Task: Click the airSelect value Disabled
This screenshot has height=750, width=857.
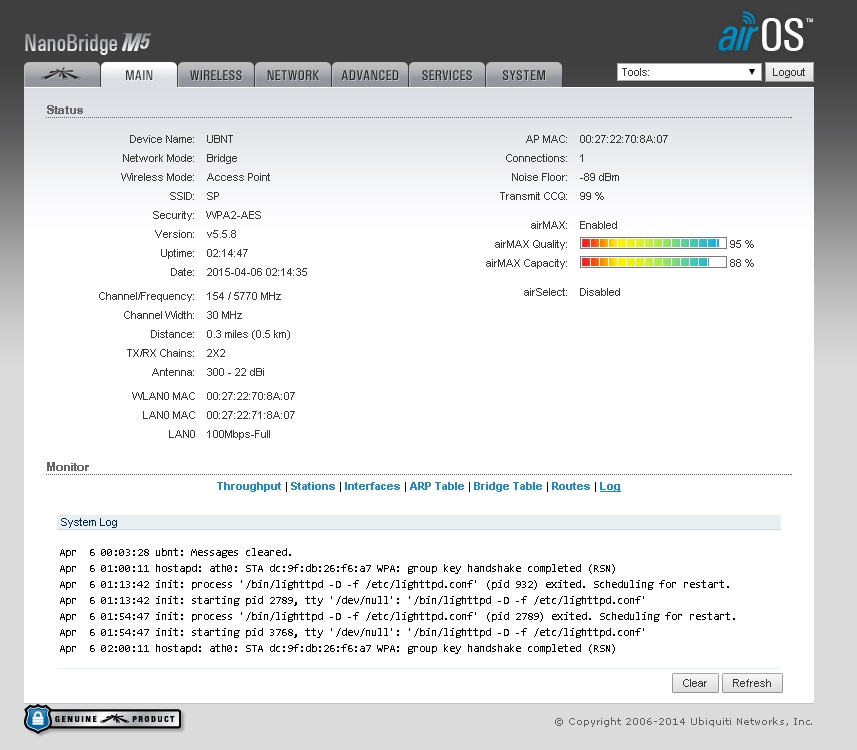Action: coord(600,292)
